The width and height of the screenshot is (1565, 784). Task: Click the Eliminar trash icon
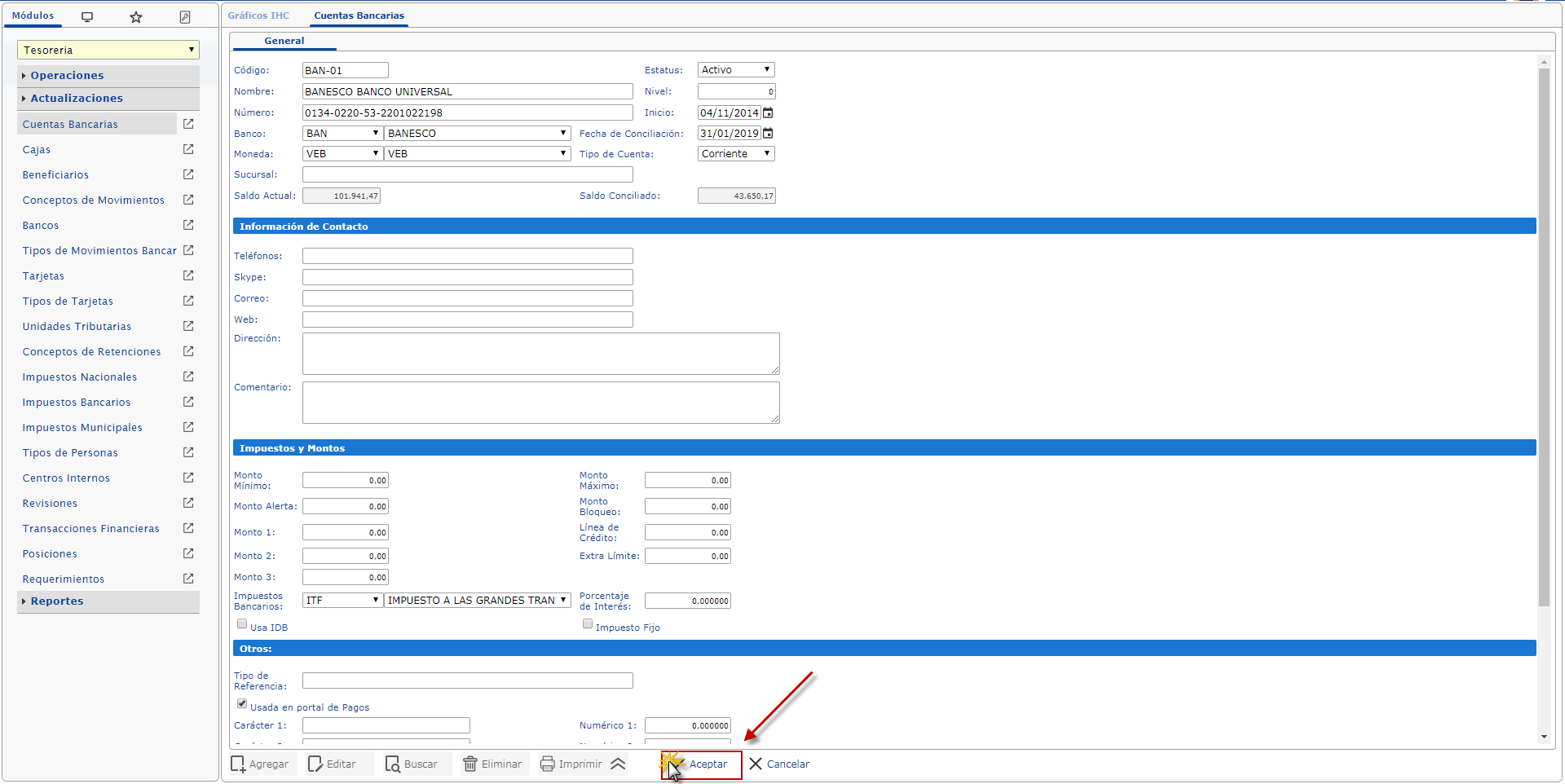pos(470,764)
